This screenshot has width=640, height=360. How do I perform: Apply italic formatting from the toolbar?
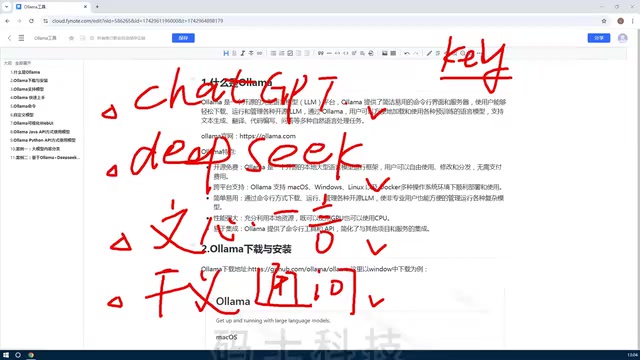(242, 53)
